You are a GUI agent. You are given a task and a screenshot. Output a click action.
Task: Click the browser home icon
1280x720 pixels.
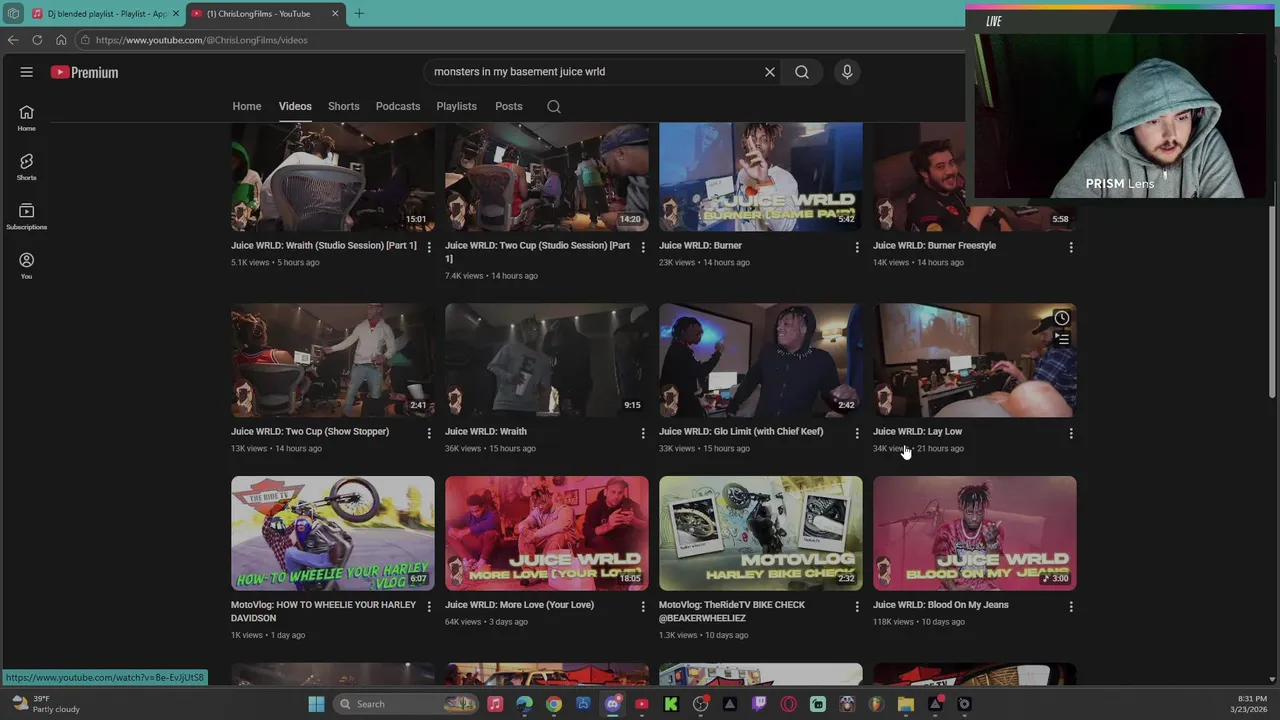point(61,40)
